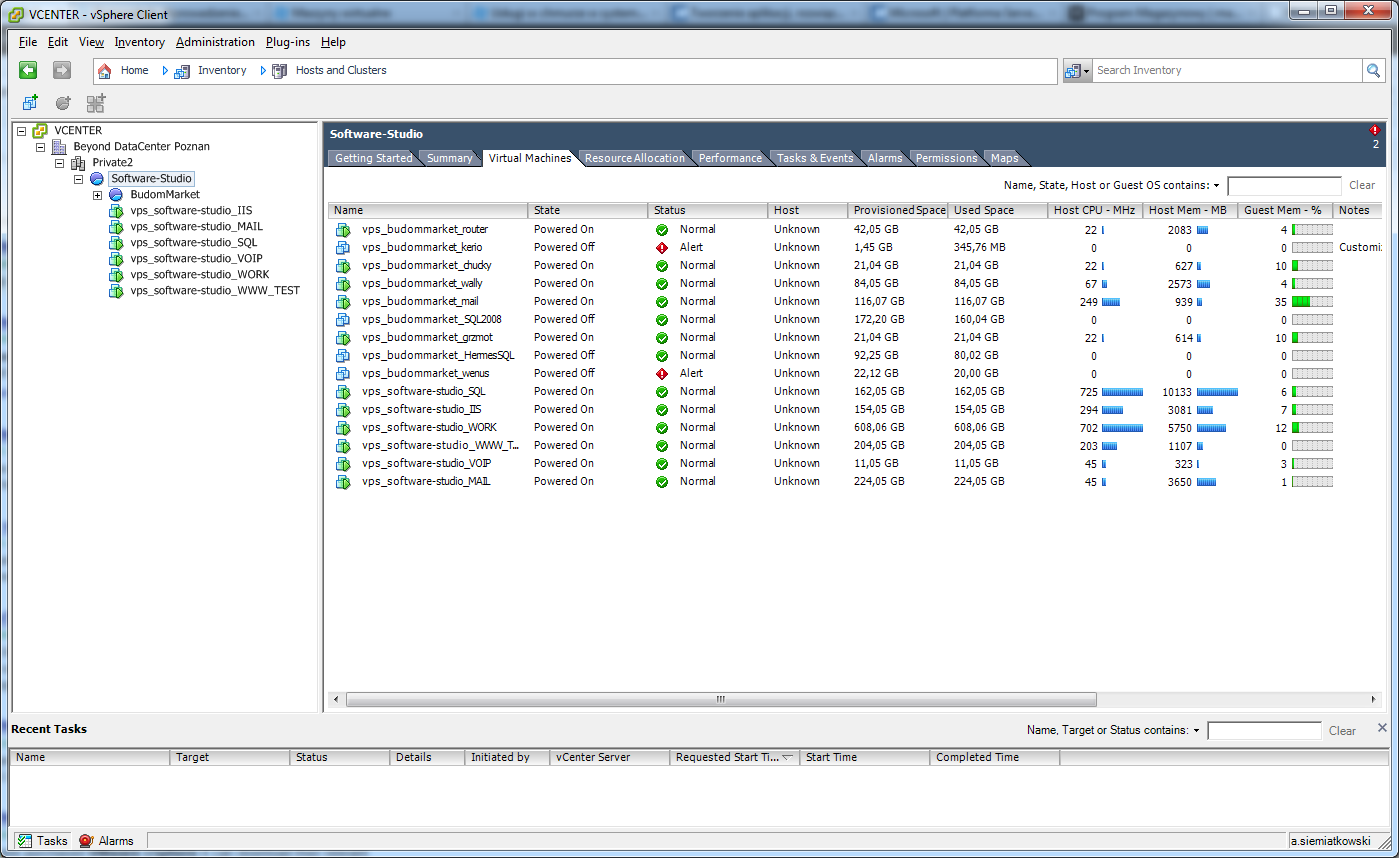Switch to the Tasks & Events tab
Image resolution: width=1399 pixels, height=858 pixels.
tap(815, 158)
